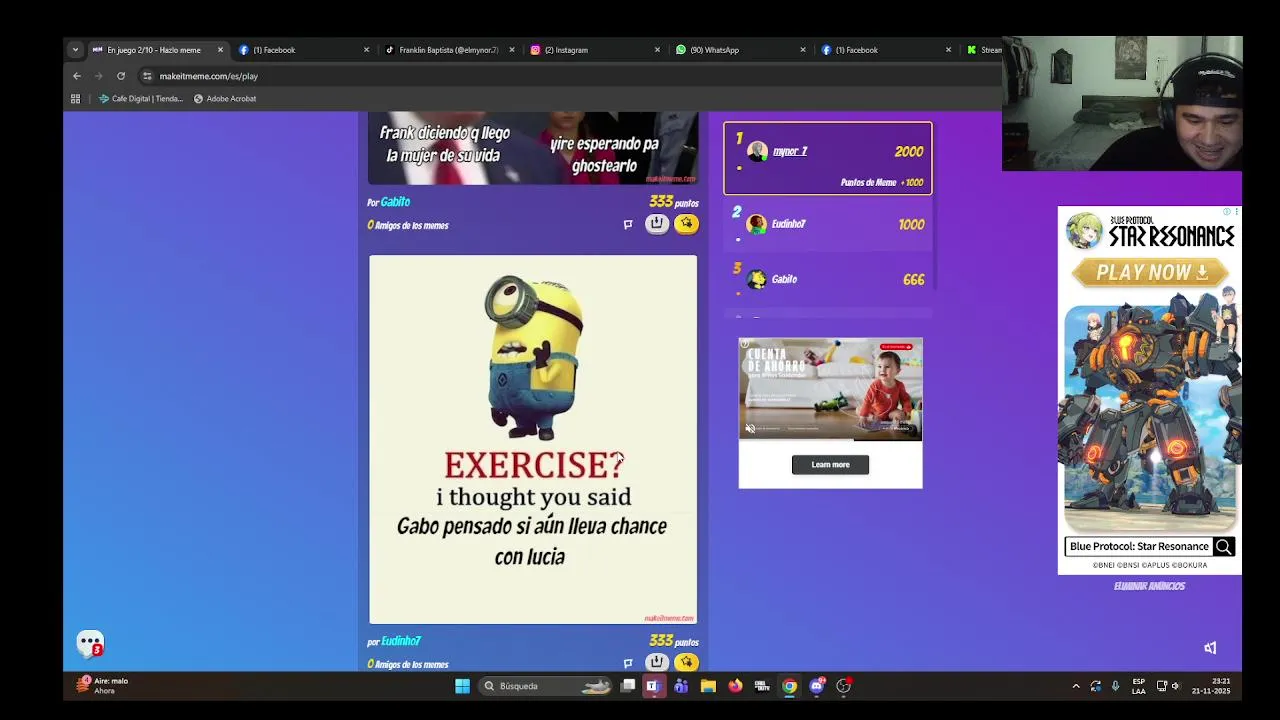The width and height of the screenshot is (1280, 720).
Task: Open Task View in the taskbar
Action: (628, 686)
